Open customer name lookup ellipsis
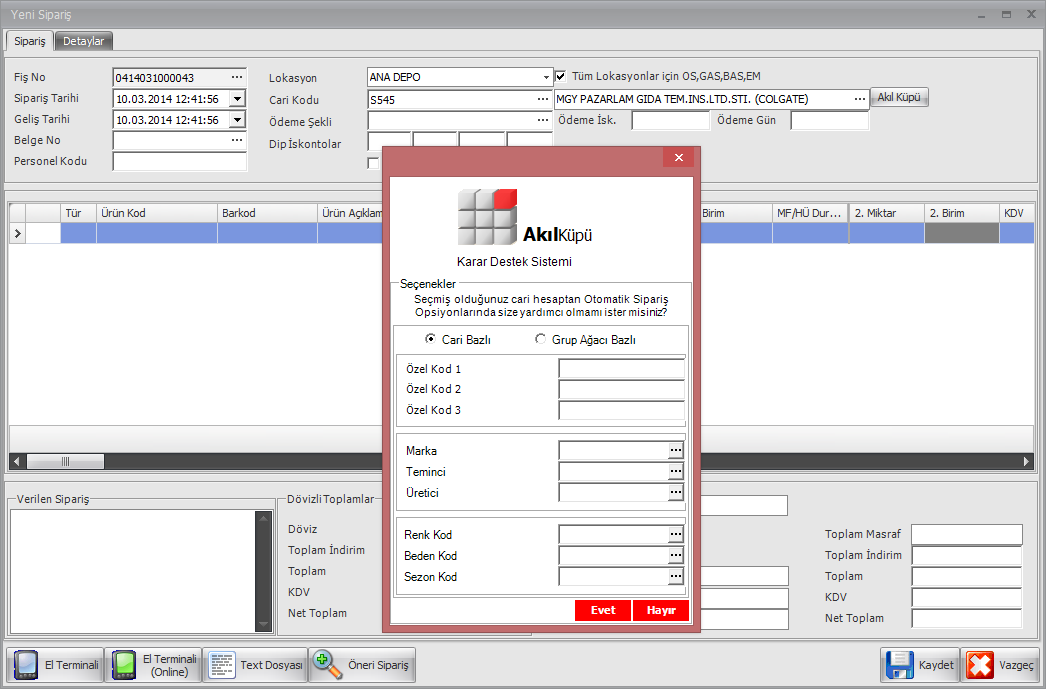This screenshot has width=1046, height=689. pos(859,99)
